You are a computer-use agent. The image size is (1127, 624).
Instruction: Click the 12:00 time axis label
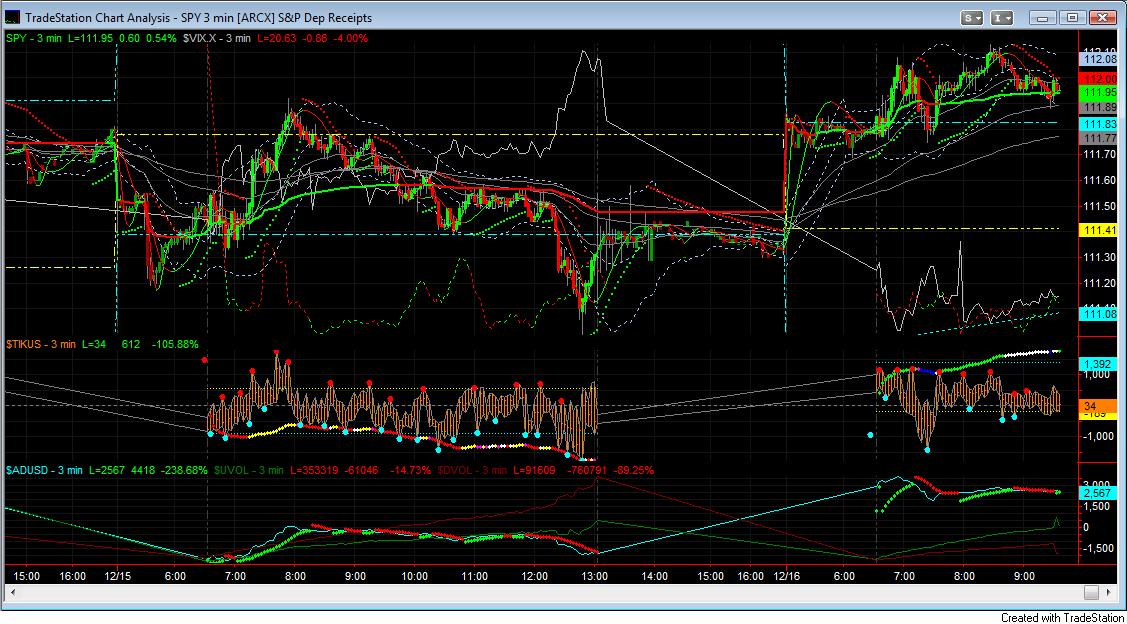pyautogui.click(x=535, y=575)
